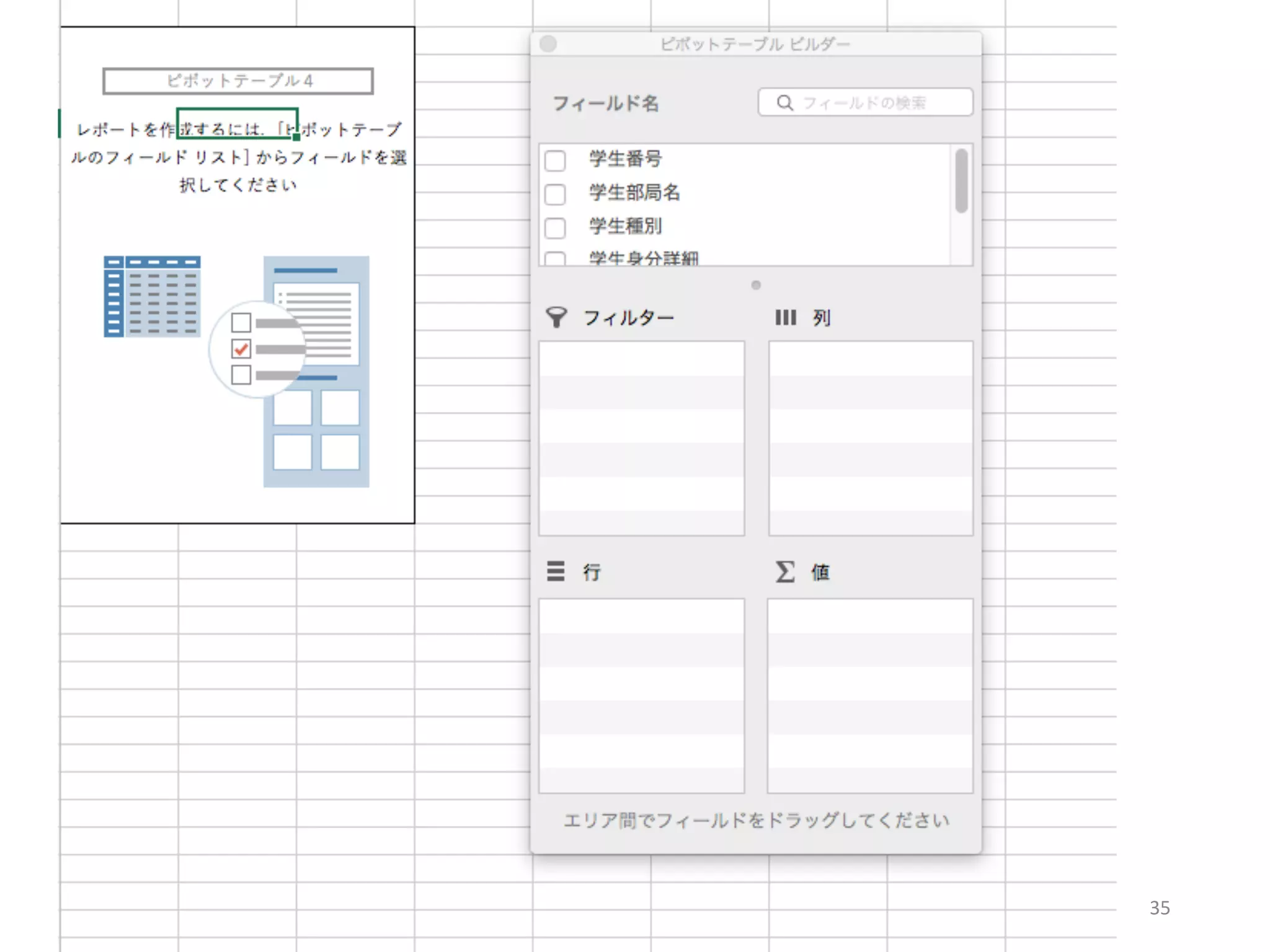Click the columns area bars icon
1270x952 pixels.
tap(785, 317)
